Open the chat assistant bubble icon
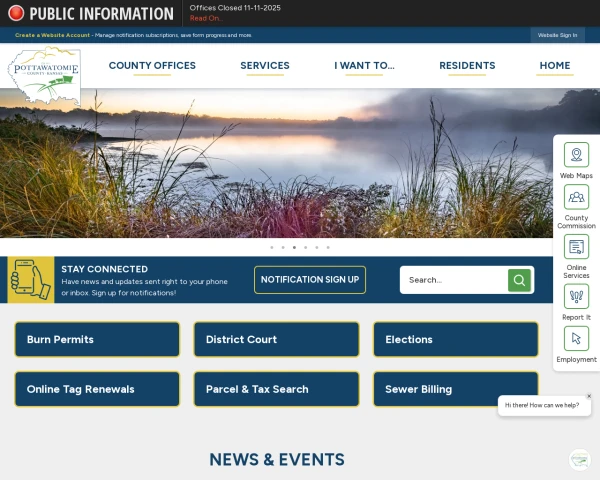 coord(580,459)
